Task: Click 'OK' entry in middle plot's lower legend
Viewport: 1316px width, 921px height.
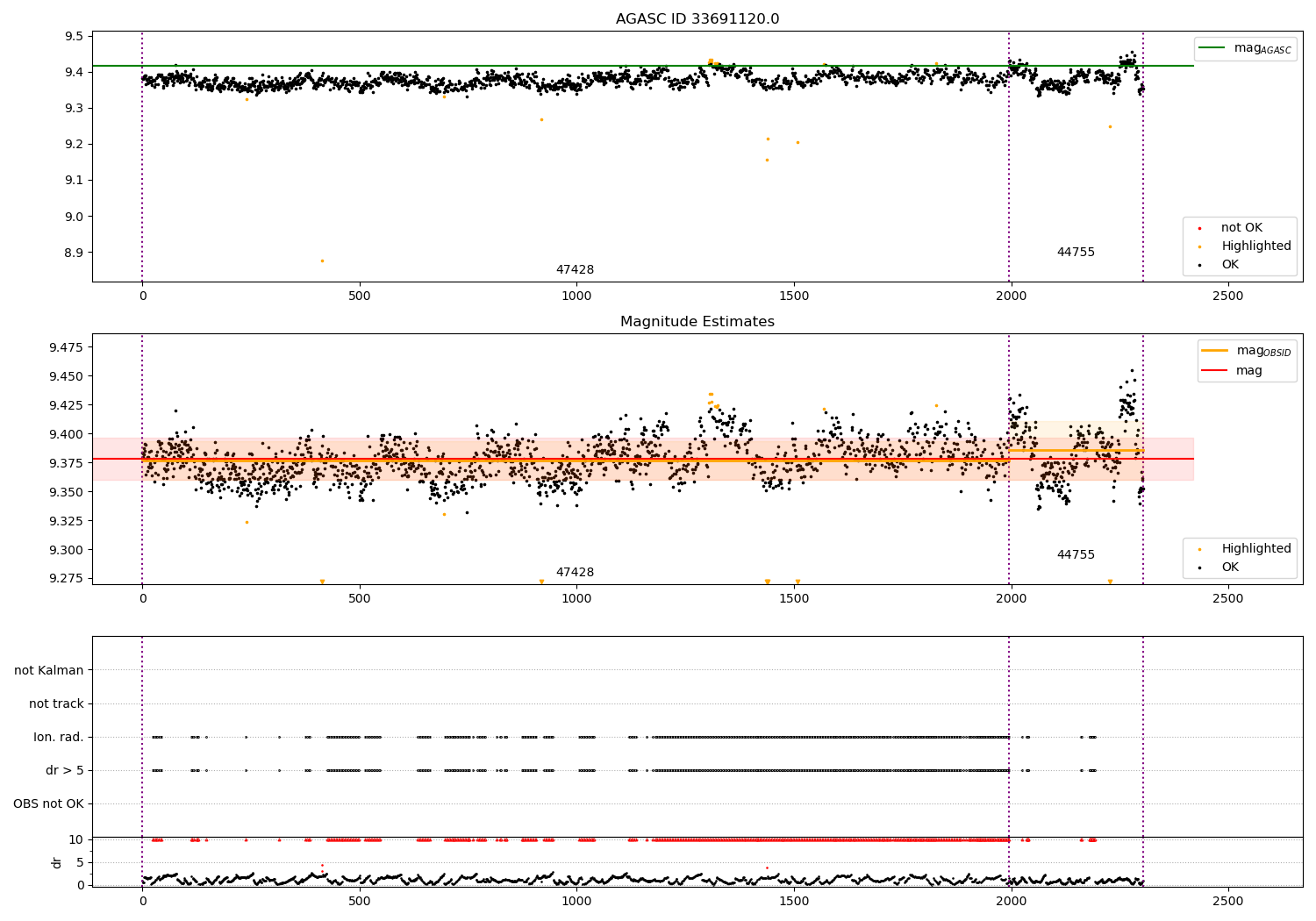Action: [1230, 568]
